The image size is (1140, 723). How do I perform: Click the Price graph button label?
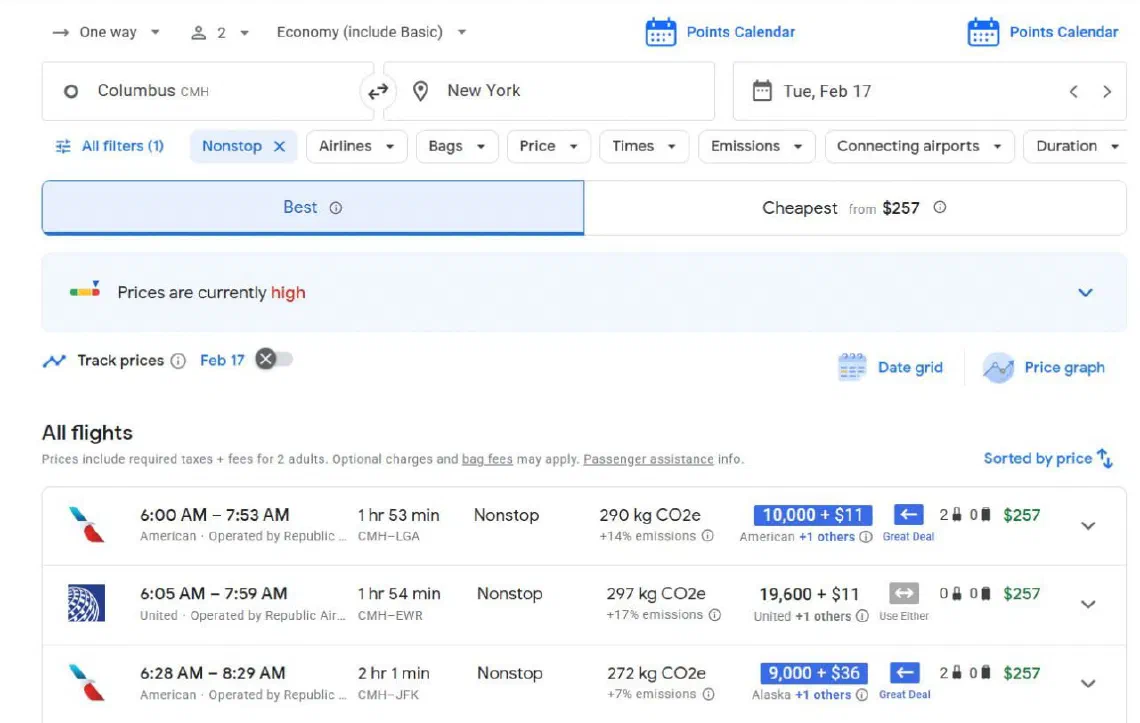click(1064, 367)
